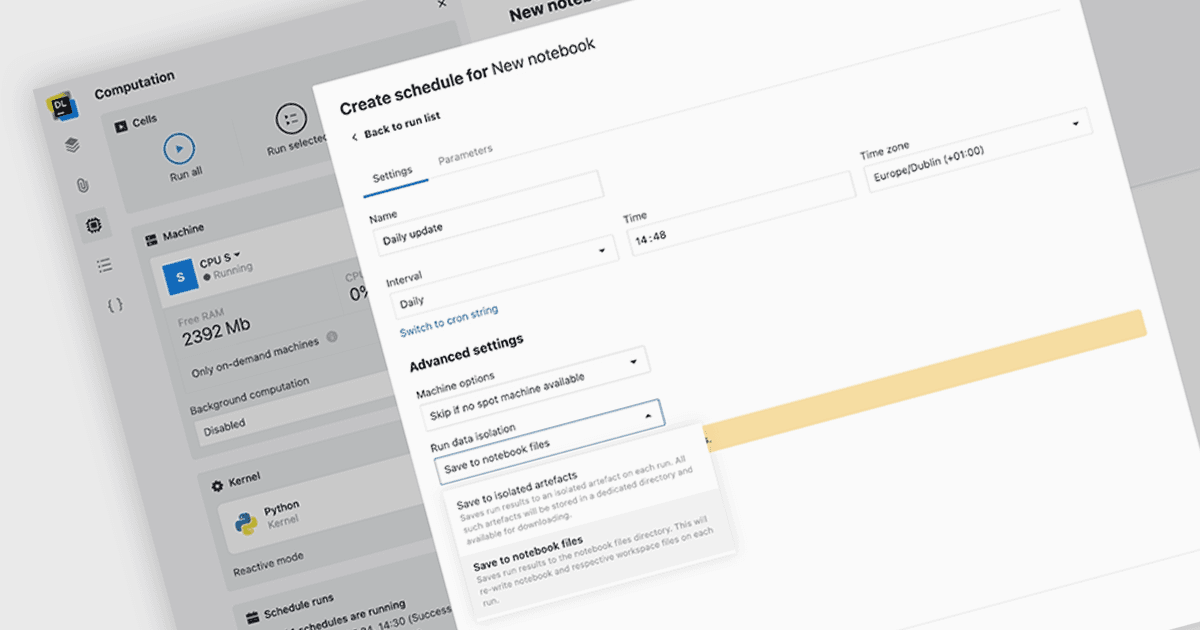Switch to the Parameters tab
The width and height of the screenshot is (1200, 630).
[x=465, y=155]
